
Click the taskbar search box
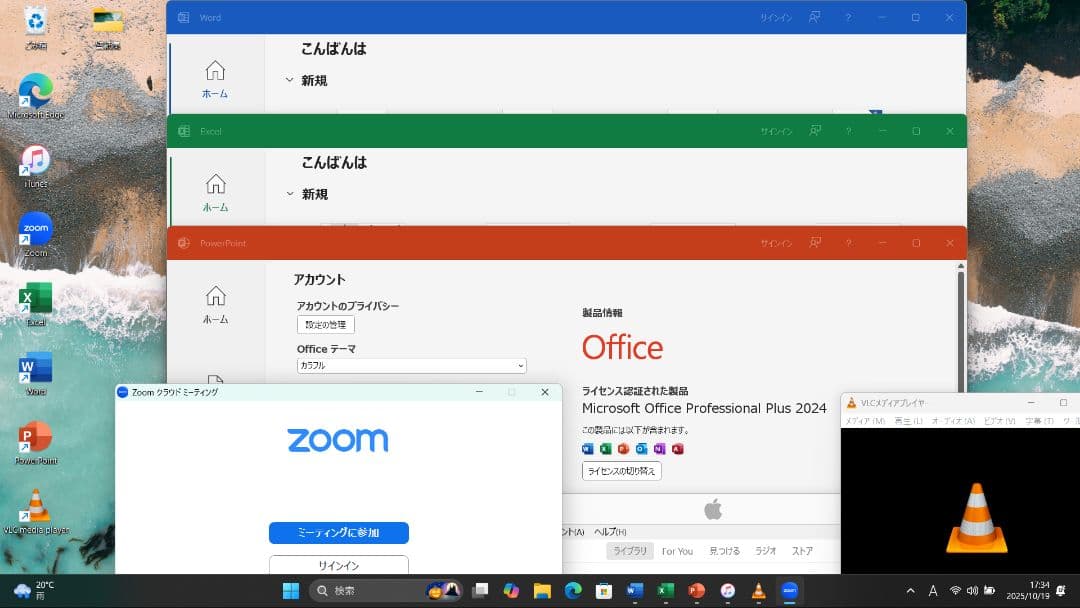pyautogui.click(x=370, y=590)
